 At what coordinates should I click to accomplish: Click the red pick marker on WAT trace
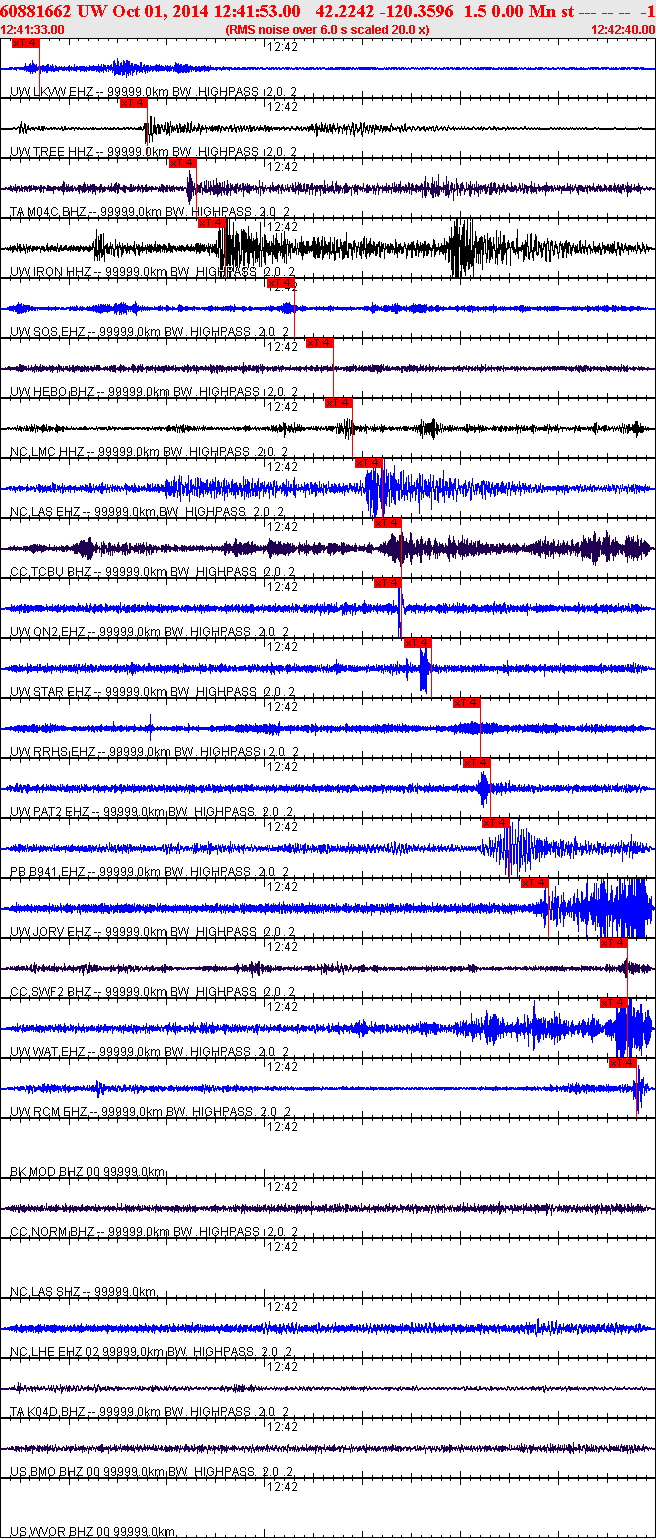tap(614, 1003)
